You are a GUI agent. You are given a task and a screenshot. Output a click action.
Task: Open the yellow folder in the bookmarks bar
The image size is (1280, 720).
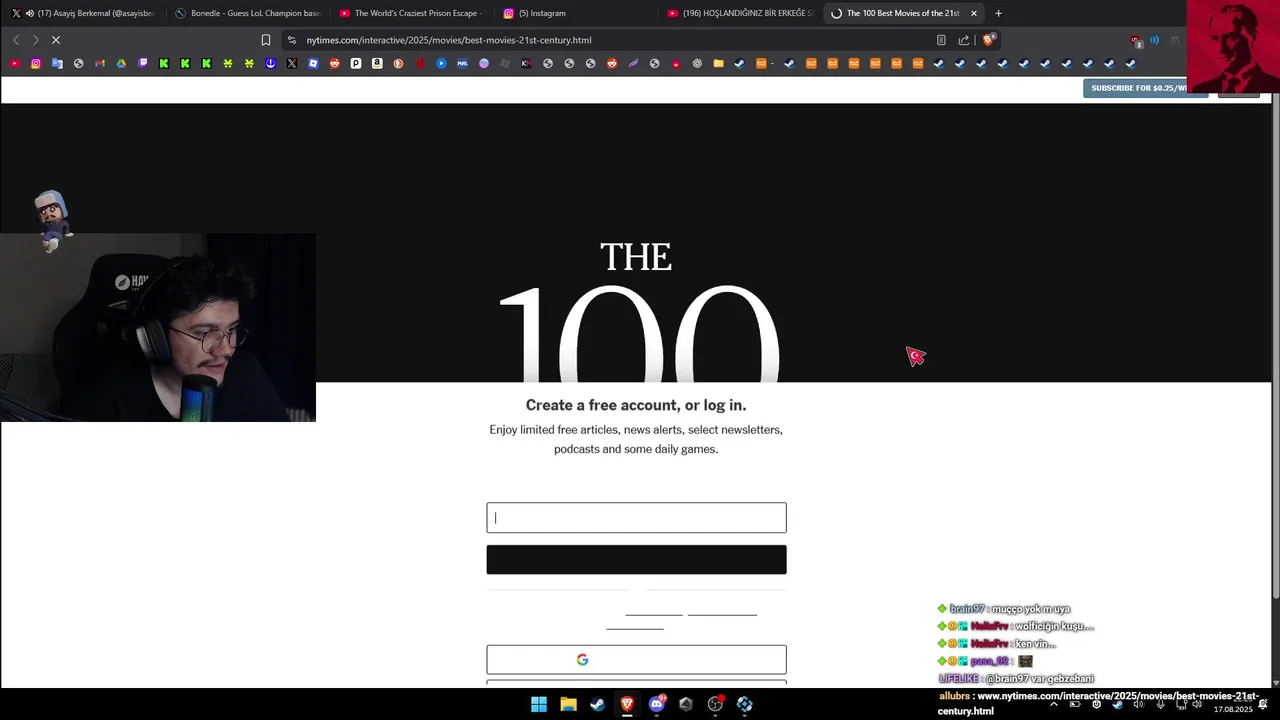click(x=718, y=63)
